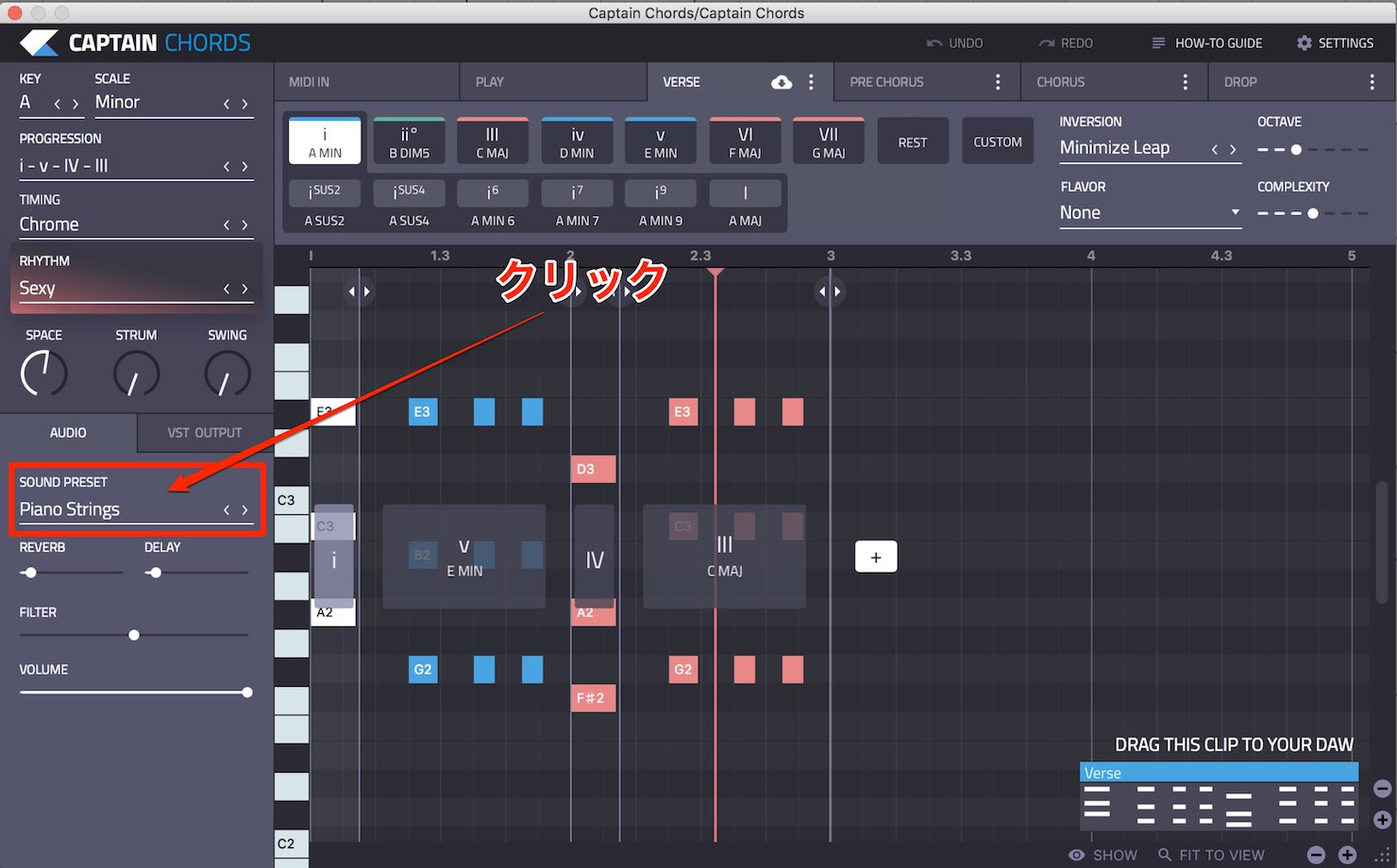Screen dimensions: 1397x868
Task: Switch to the Audio output mode
Action: pyautogui.click(x=68, y=433)
